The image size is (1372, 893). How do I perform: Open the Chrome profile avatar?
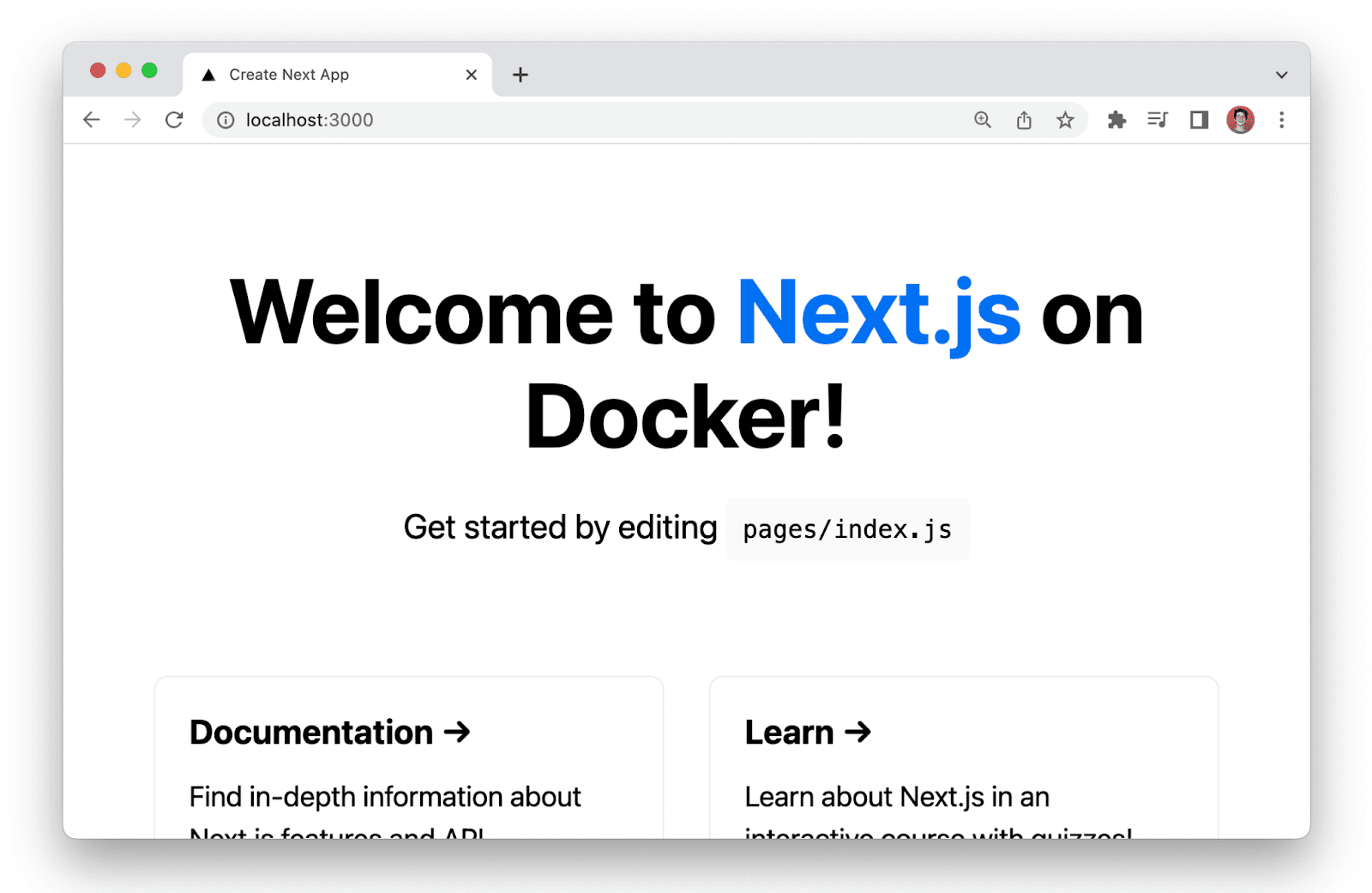click(1240, 120)
